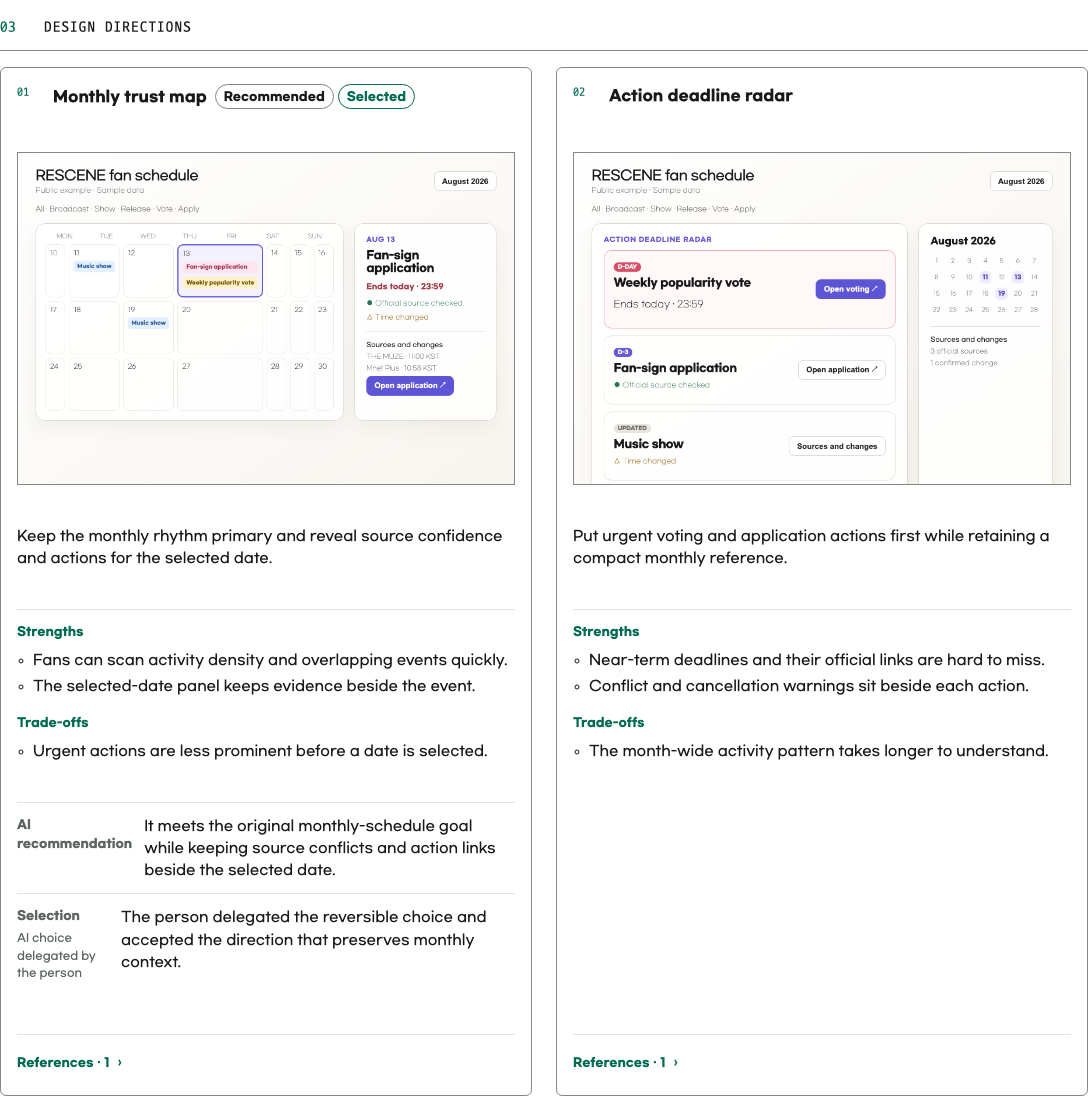Viewport: 1088px width, 1096px height.
Task: Click Music show chip on day 11
Action: pos(94,266)
